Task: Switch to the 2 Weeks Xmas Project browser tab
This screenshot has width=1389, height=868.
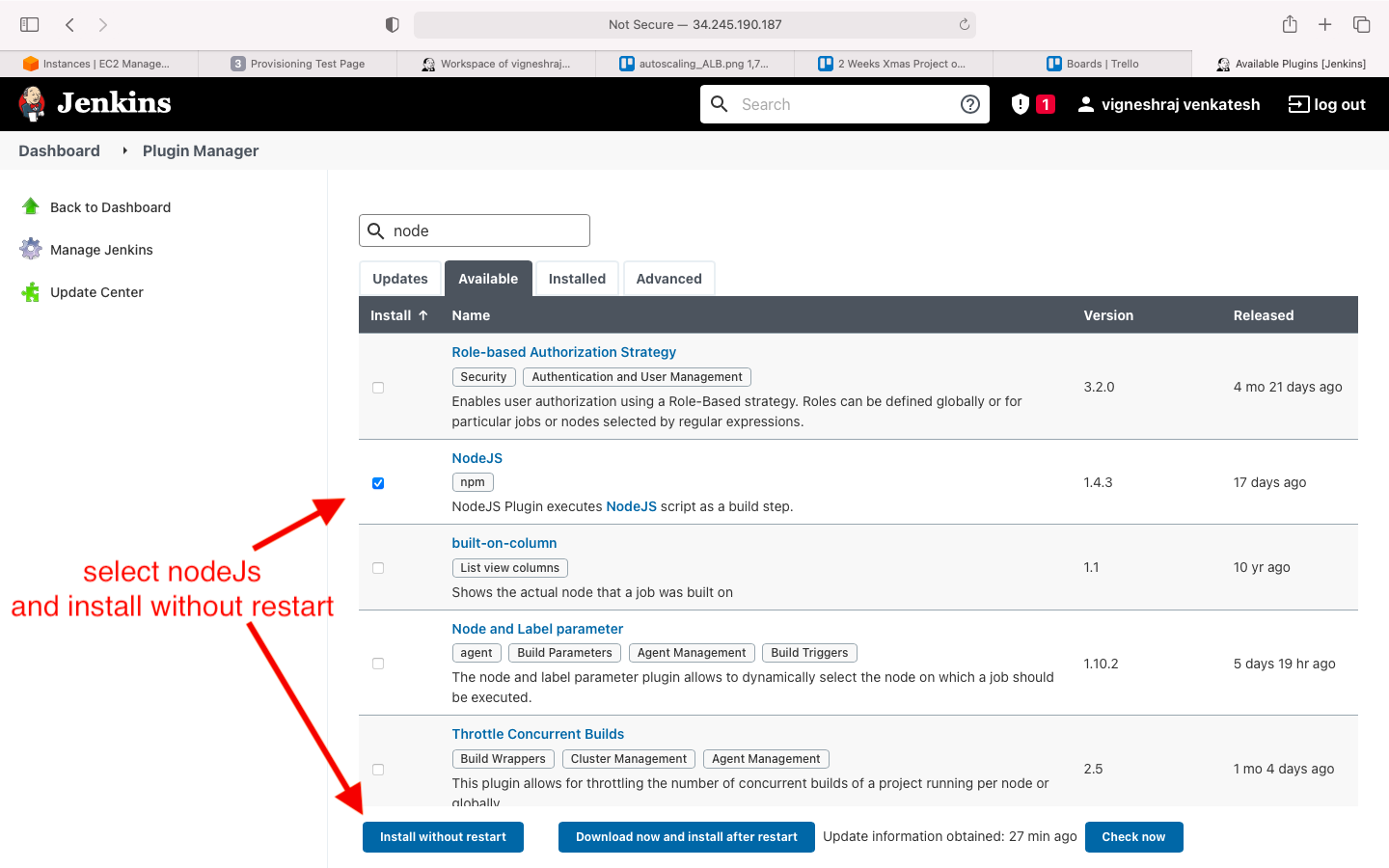Action: (893, 64)
